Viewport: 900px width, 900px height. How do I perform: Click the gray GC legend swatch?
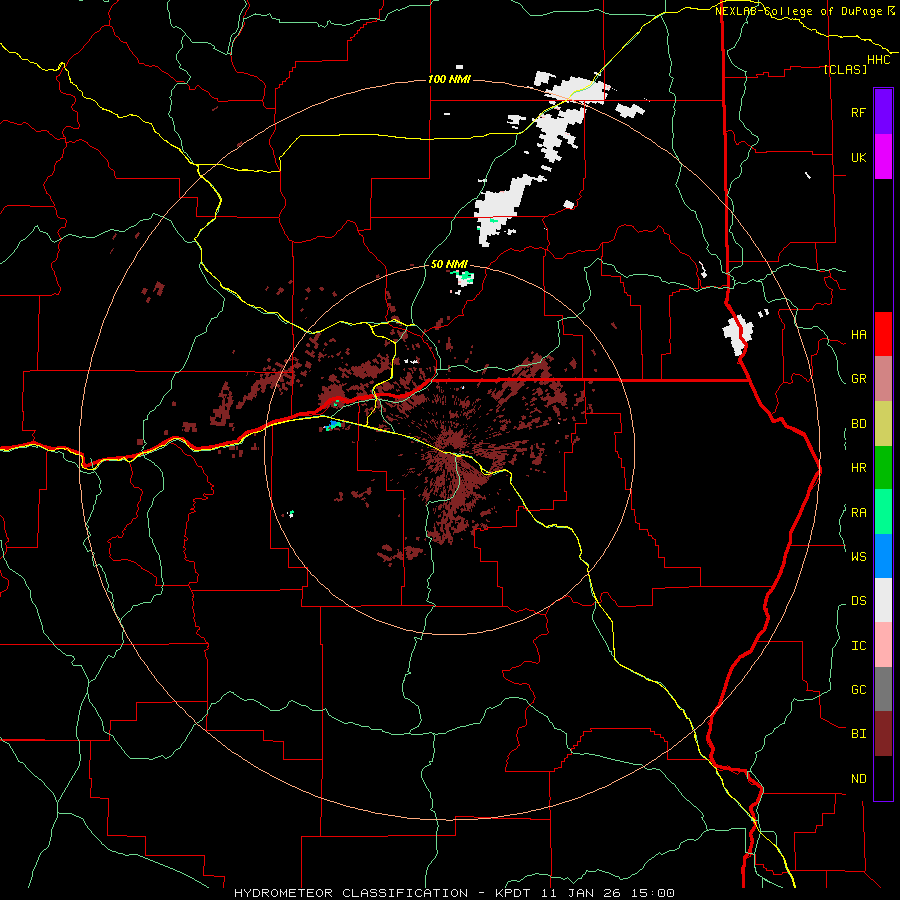coord(883,689)
